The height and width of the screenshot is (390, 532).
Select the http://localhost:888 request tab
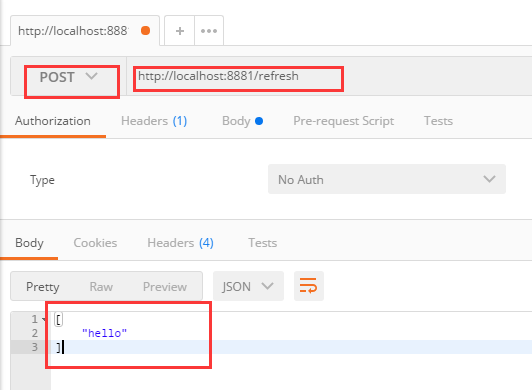click(84, 31)
